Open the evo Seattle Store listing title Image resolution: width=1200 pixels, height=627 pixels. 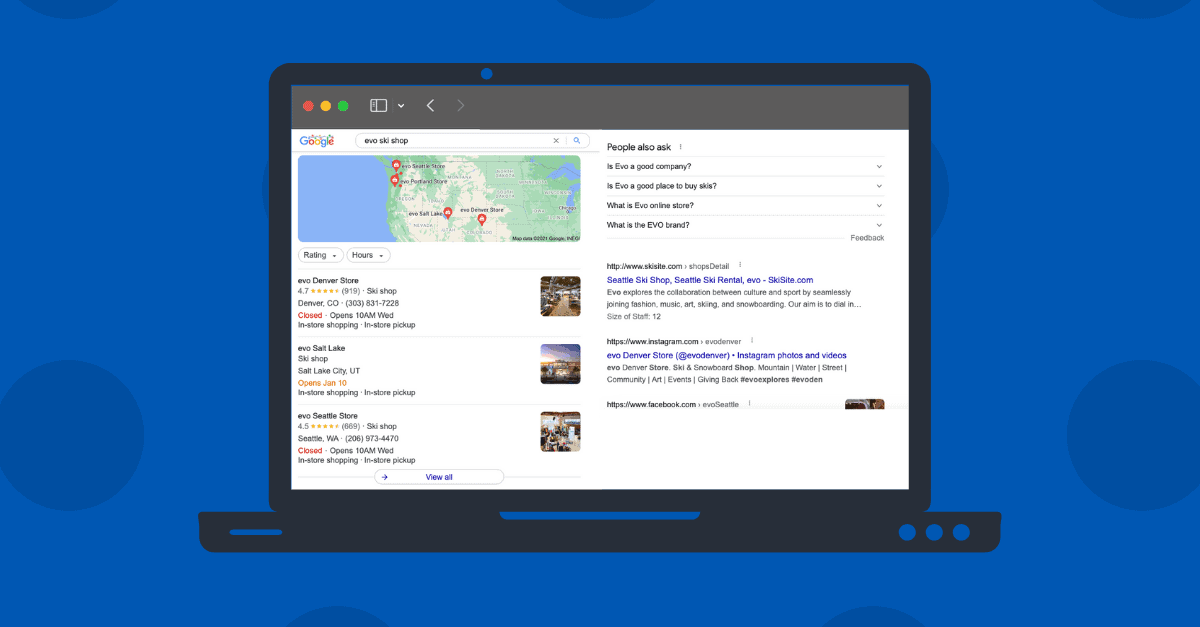coord(328,416)
